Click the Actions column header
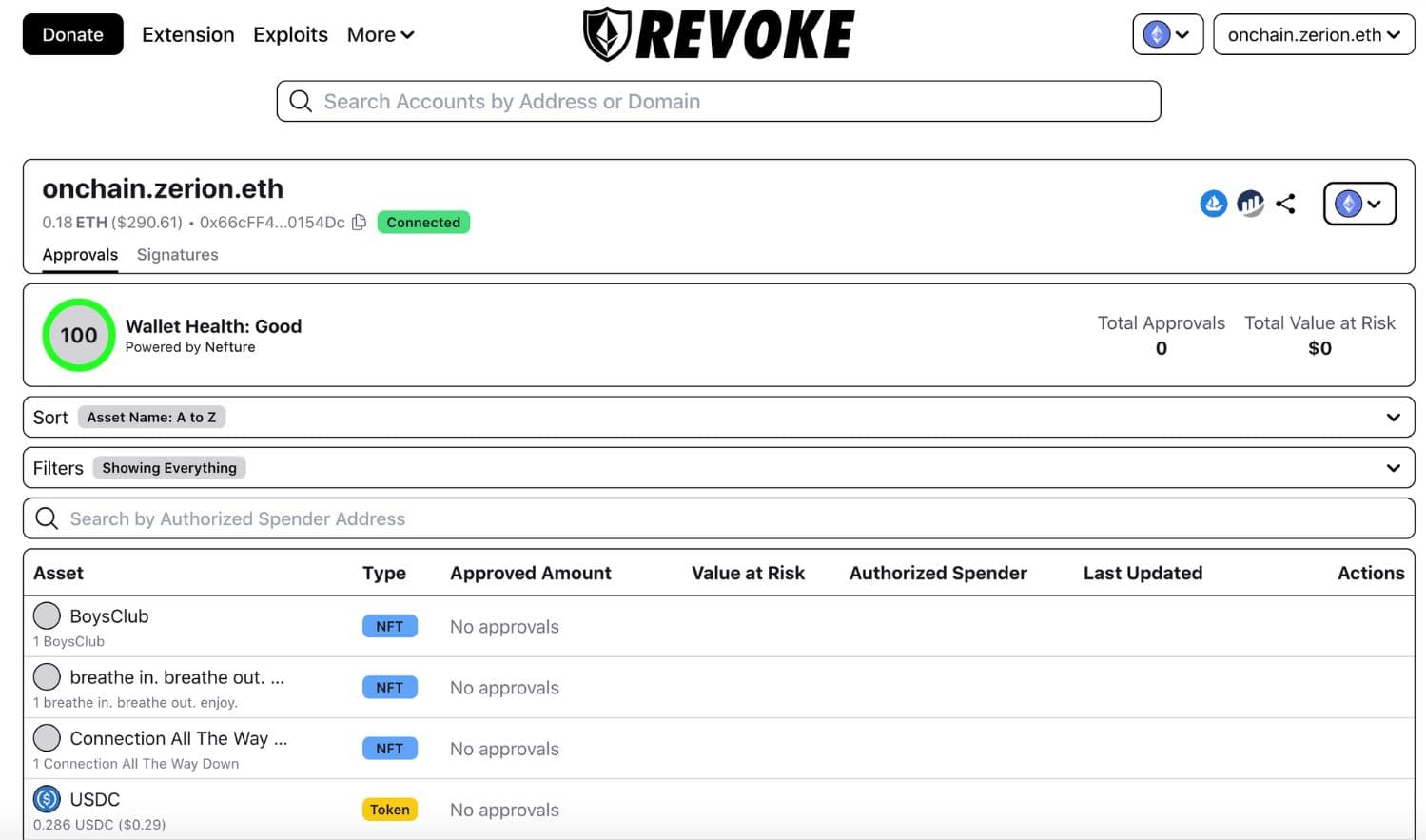Image resolution: width=1426 pixels, height=840 pixels. click(1371, 573)
